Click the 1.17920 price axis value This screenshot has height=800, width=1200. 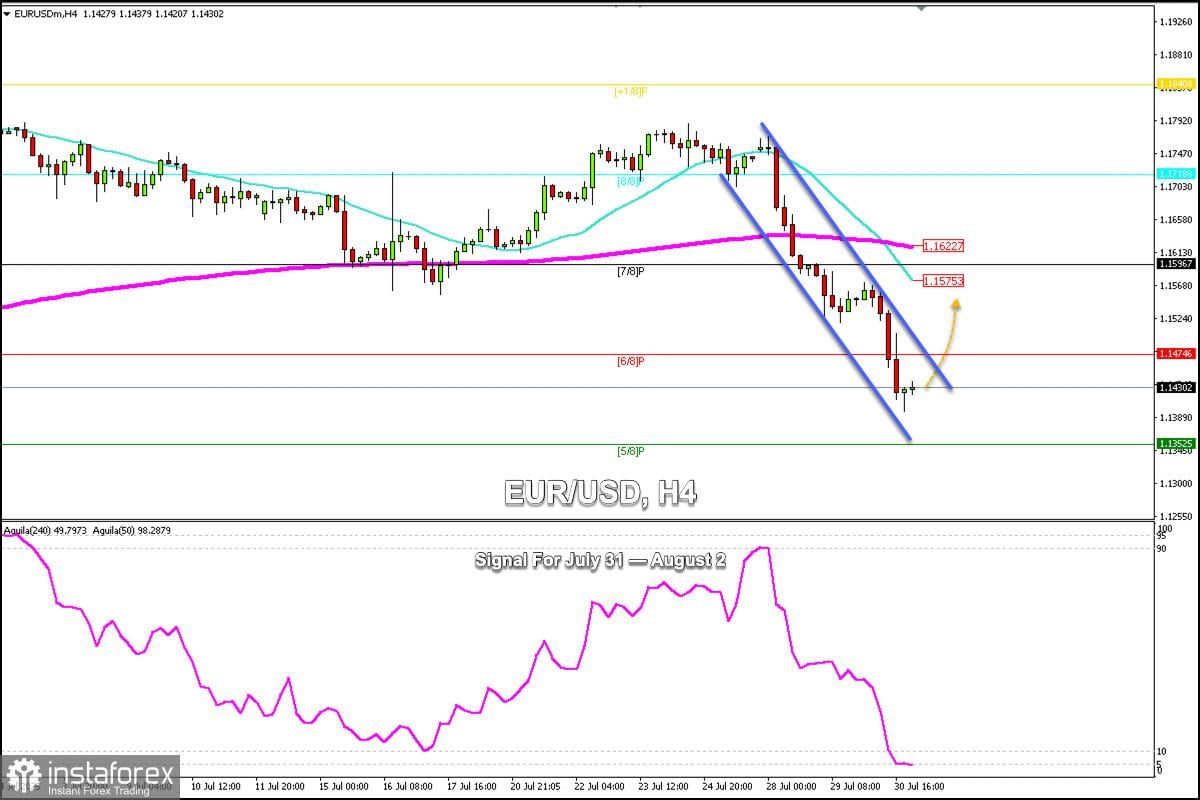pyautogui.click(x=1176, y=121)
